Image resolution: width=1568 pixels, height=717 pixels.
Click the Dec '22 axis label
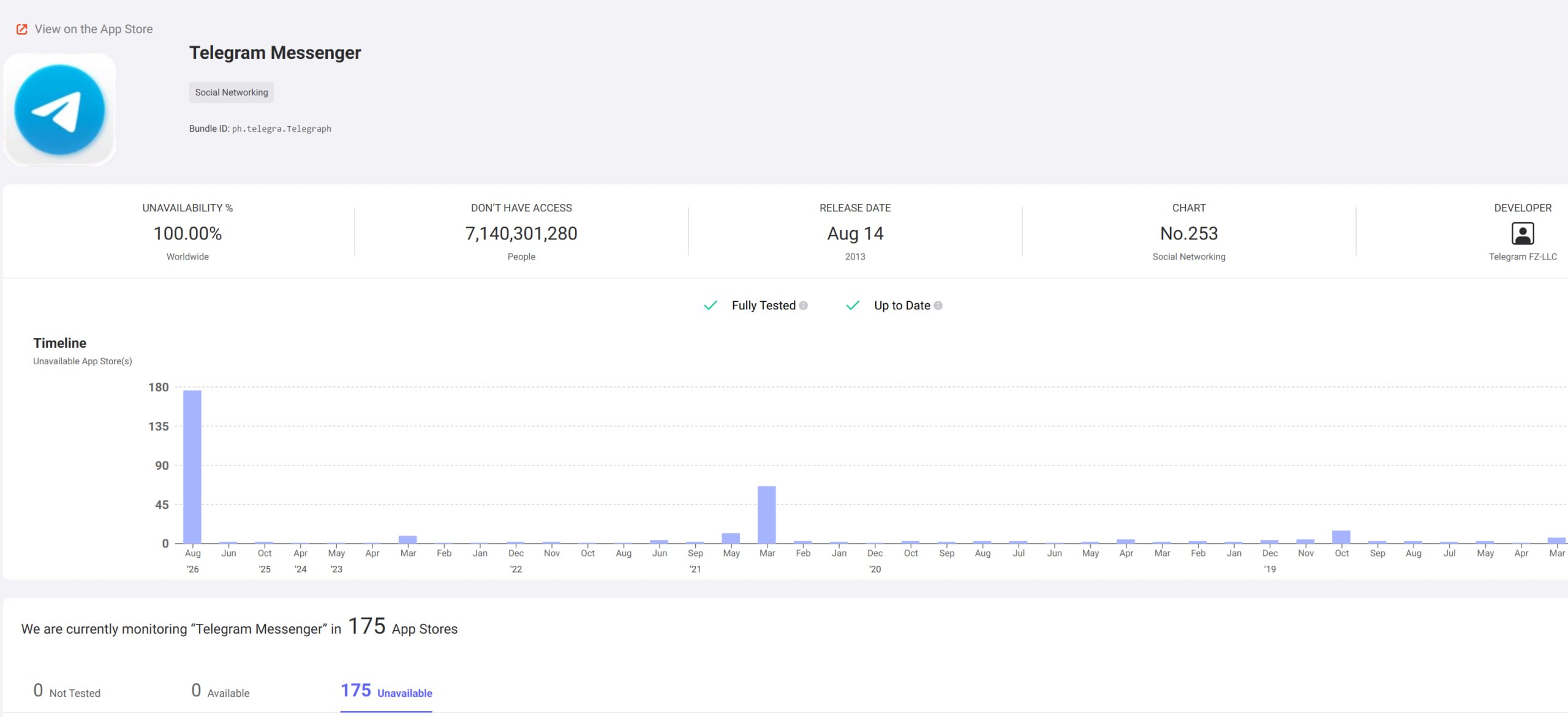pos(516,561)
